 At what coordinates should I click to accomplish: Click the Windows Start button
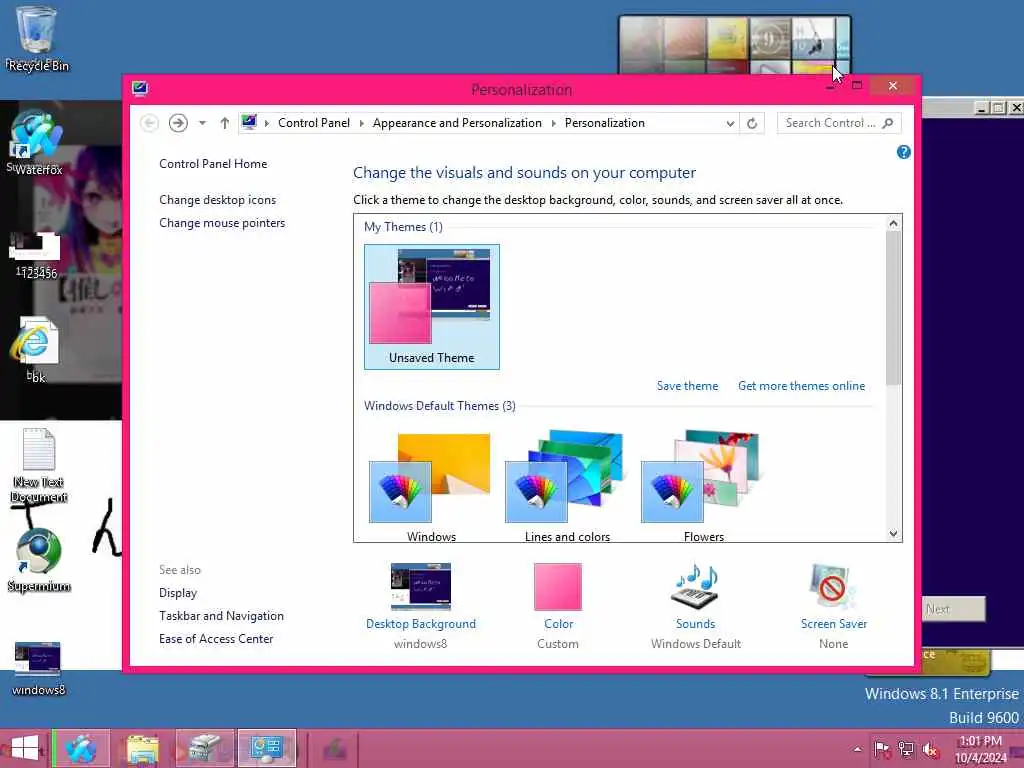[x=25, y=748]
